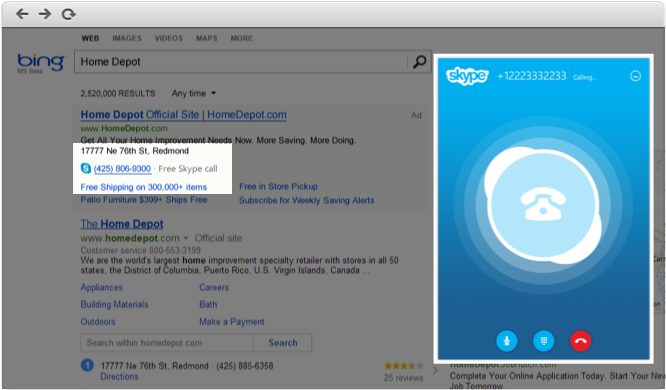
Task: Click Customer service 800-553-3199 text
Action: coord(141,250)
